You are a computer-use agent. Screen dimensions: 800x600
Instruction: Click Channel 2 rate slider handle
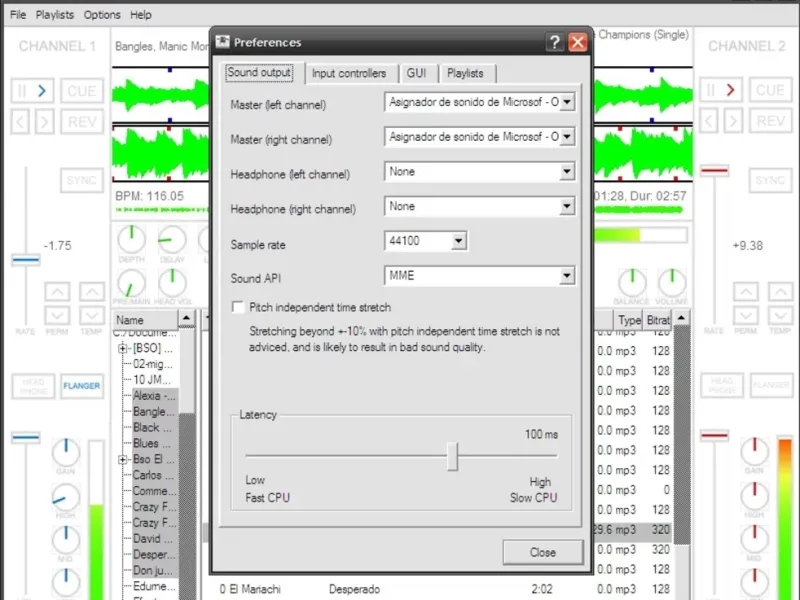click(714, 170)
